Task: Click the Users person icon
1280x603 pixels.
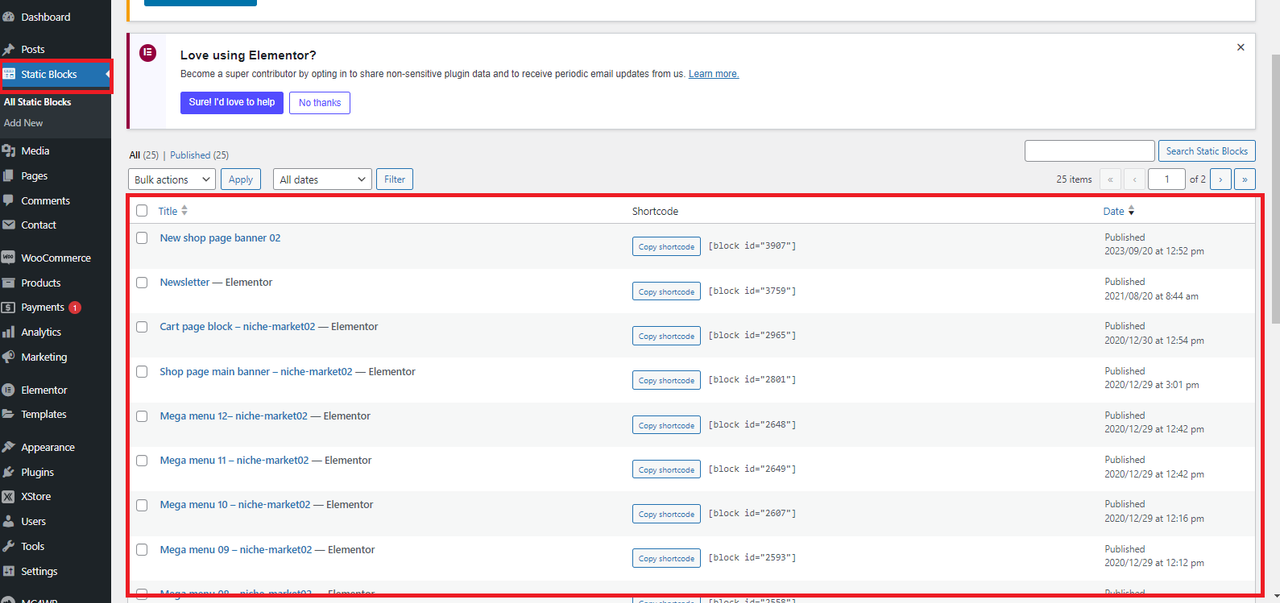Action: coord(9,521)
